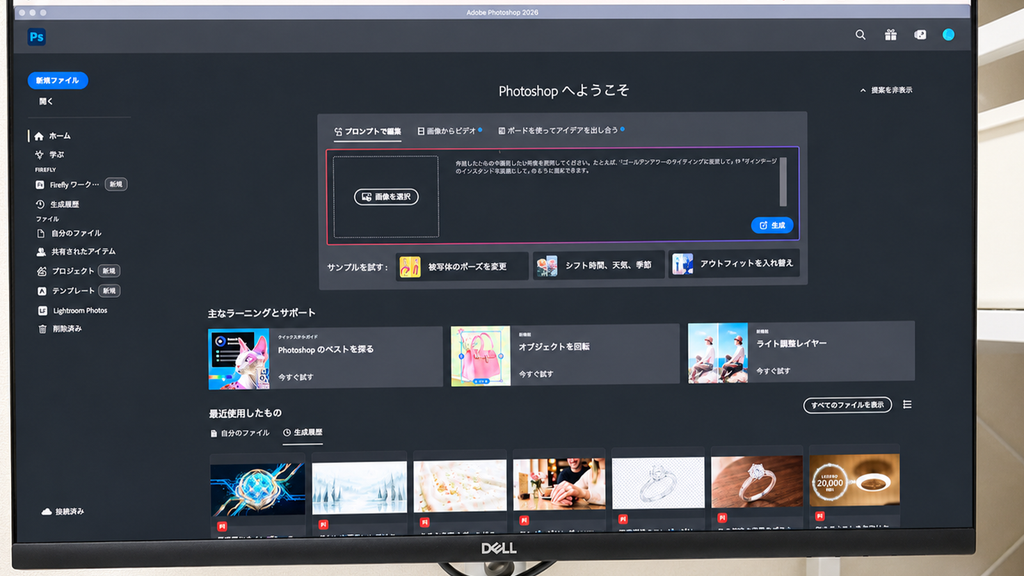Open Photoshop のベストを探る card

pyautogui.click(x=325, y=359)
